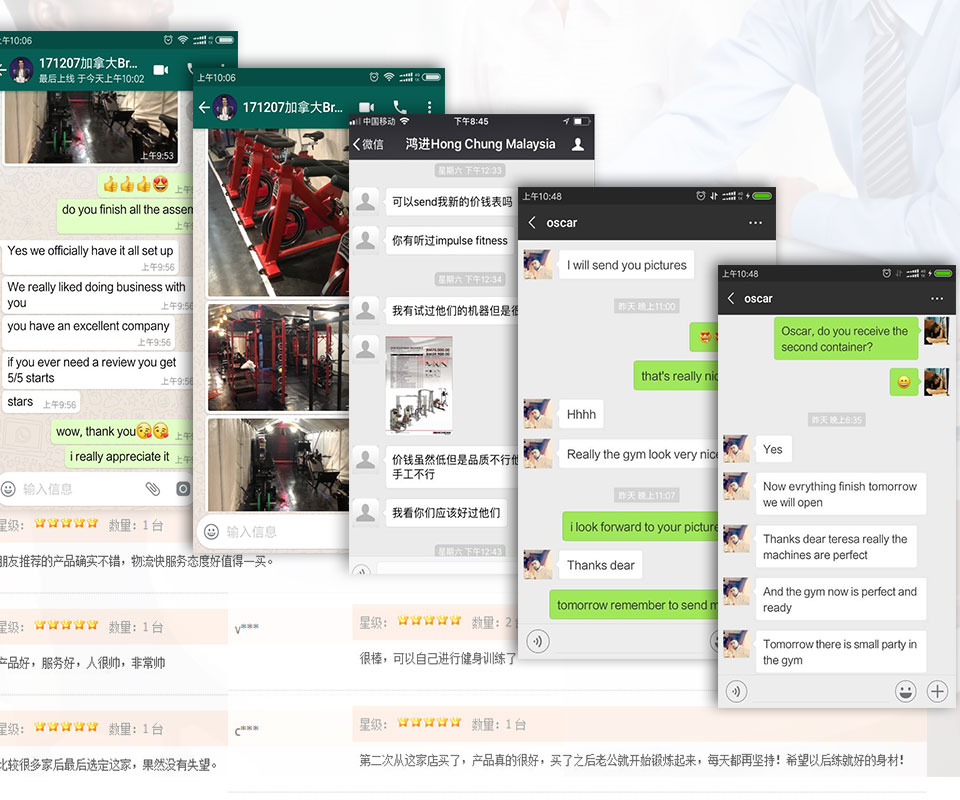The image size is (960, 800).
Task: Start voice call in the chat with bike photos
Action: coord(400,107)
